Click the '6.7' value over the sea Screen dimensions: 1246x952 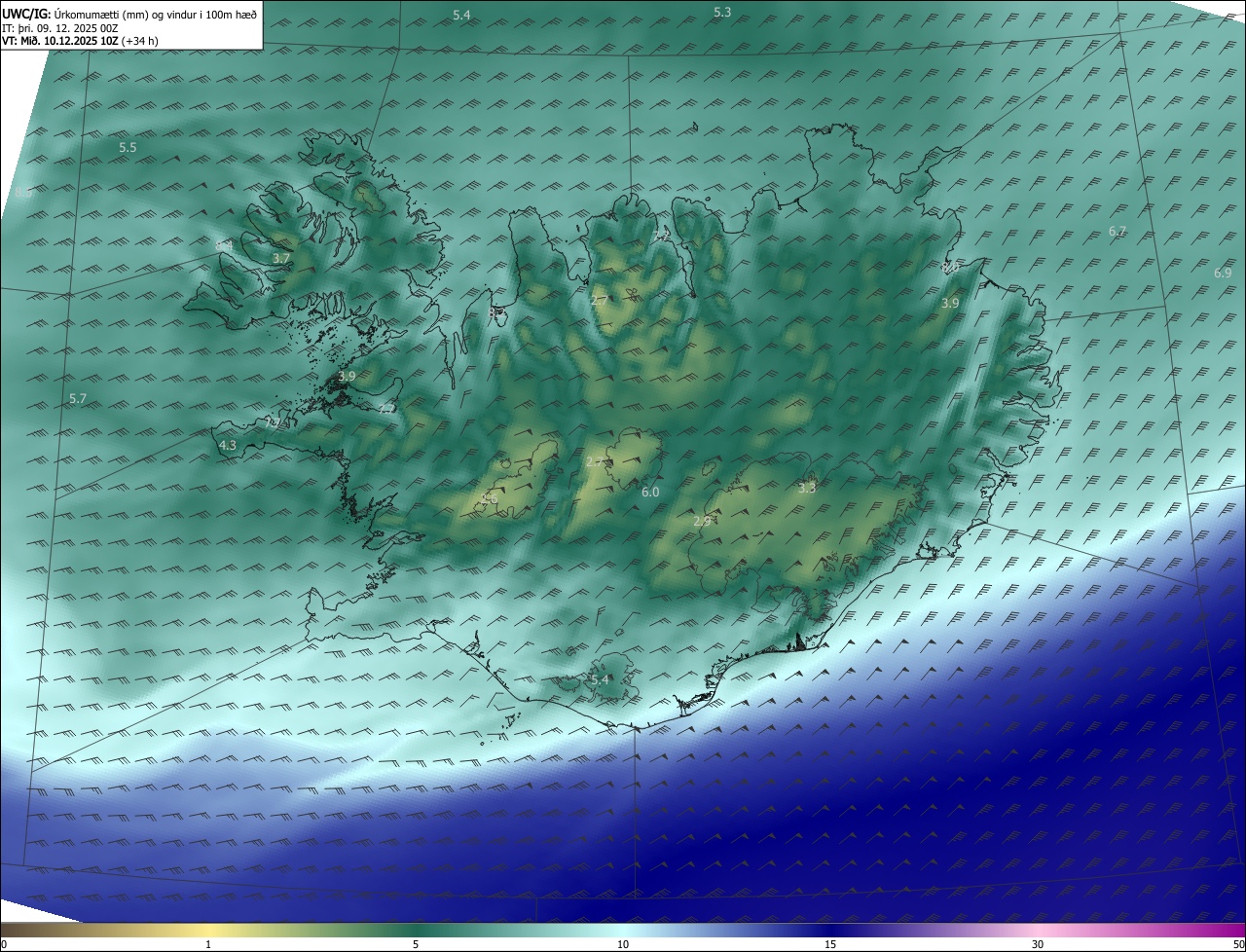click(x=1118, y=232)
